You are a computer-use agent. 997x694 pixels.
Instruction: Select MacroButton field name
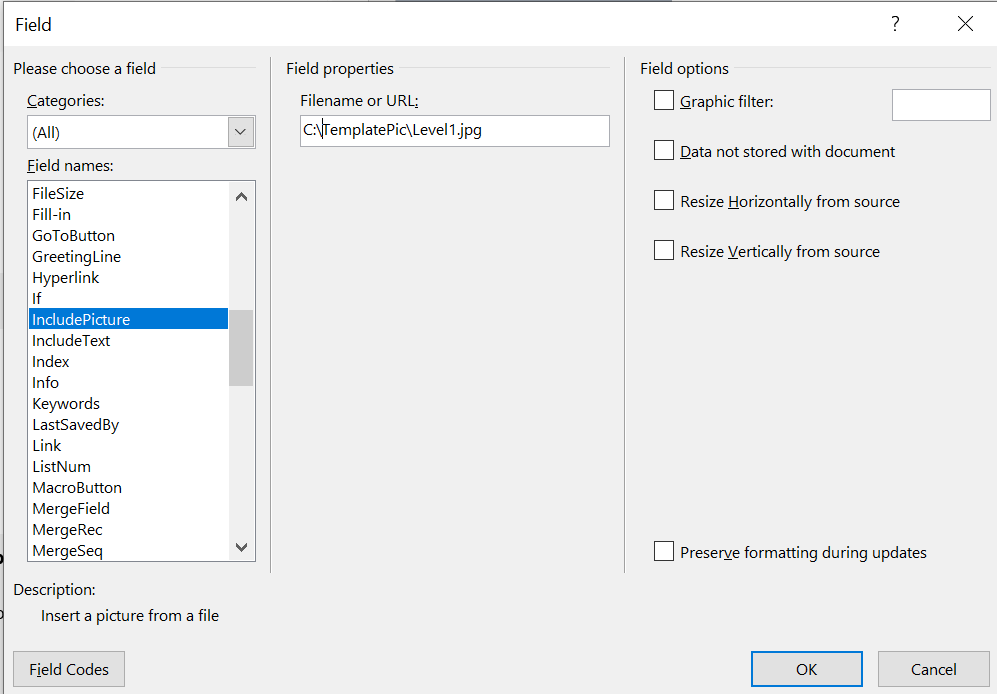128,487
